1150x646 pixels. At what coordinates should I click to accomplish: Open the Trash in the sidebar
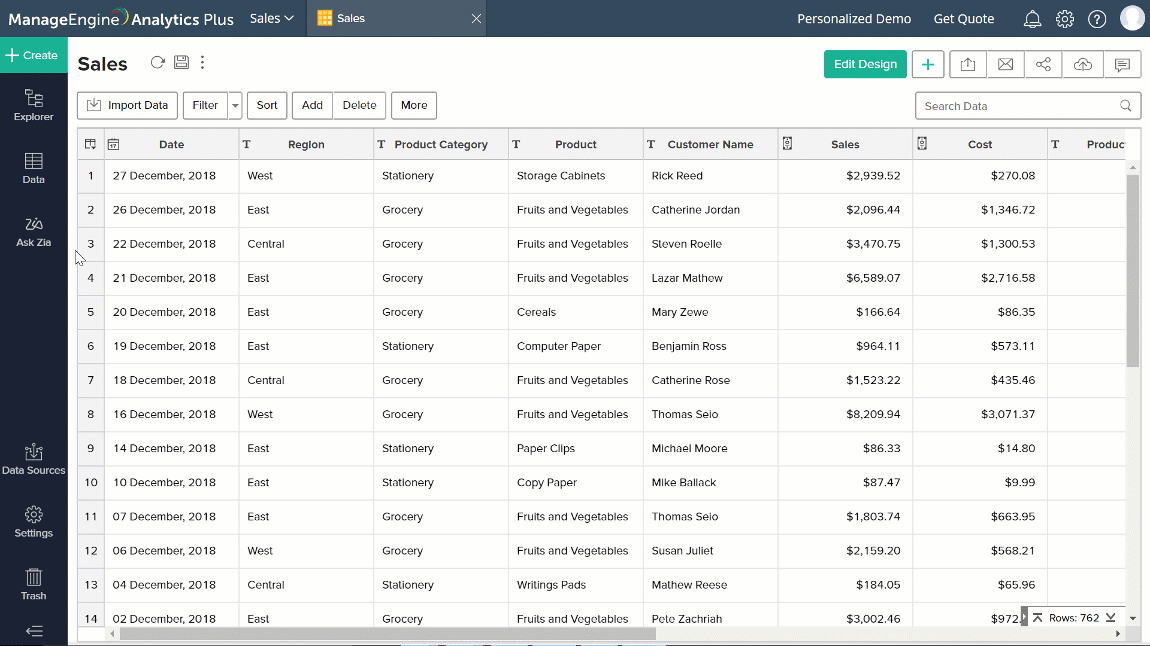tap(33, 584)
